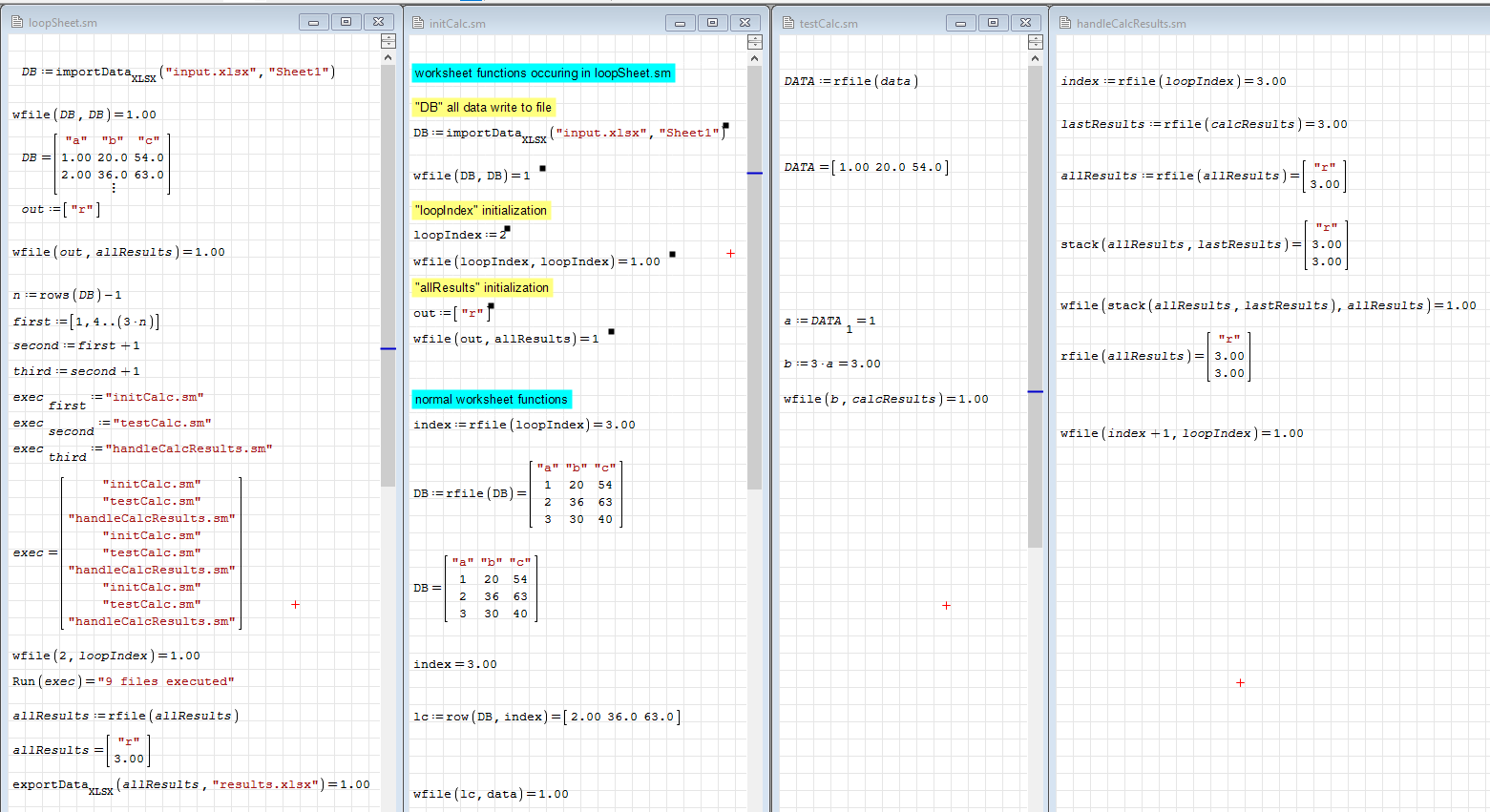Click the initCalc.sm document icon
Viewport: 1490px width, 812px height.
[x=417, y=23]
